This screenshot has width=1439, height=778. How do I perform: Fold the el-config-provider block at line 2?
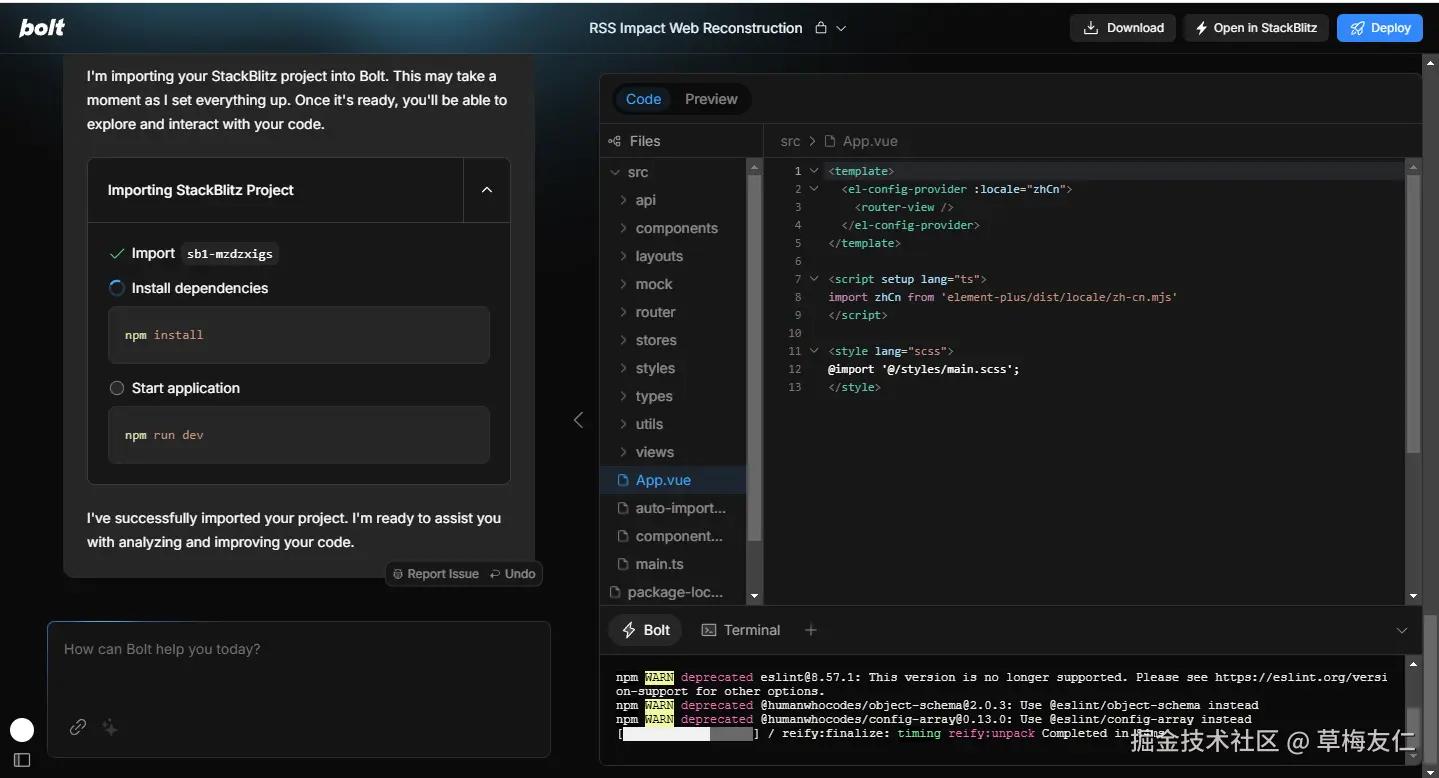point(814,189)
